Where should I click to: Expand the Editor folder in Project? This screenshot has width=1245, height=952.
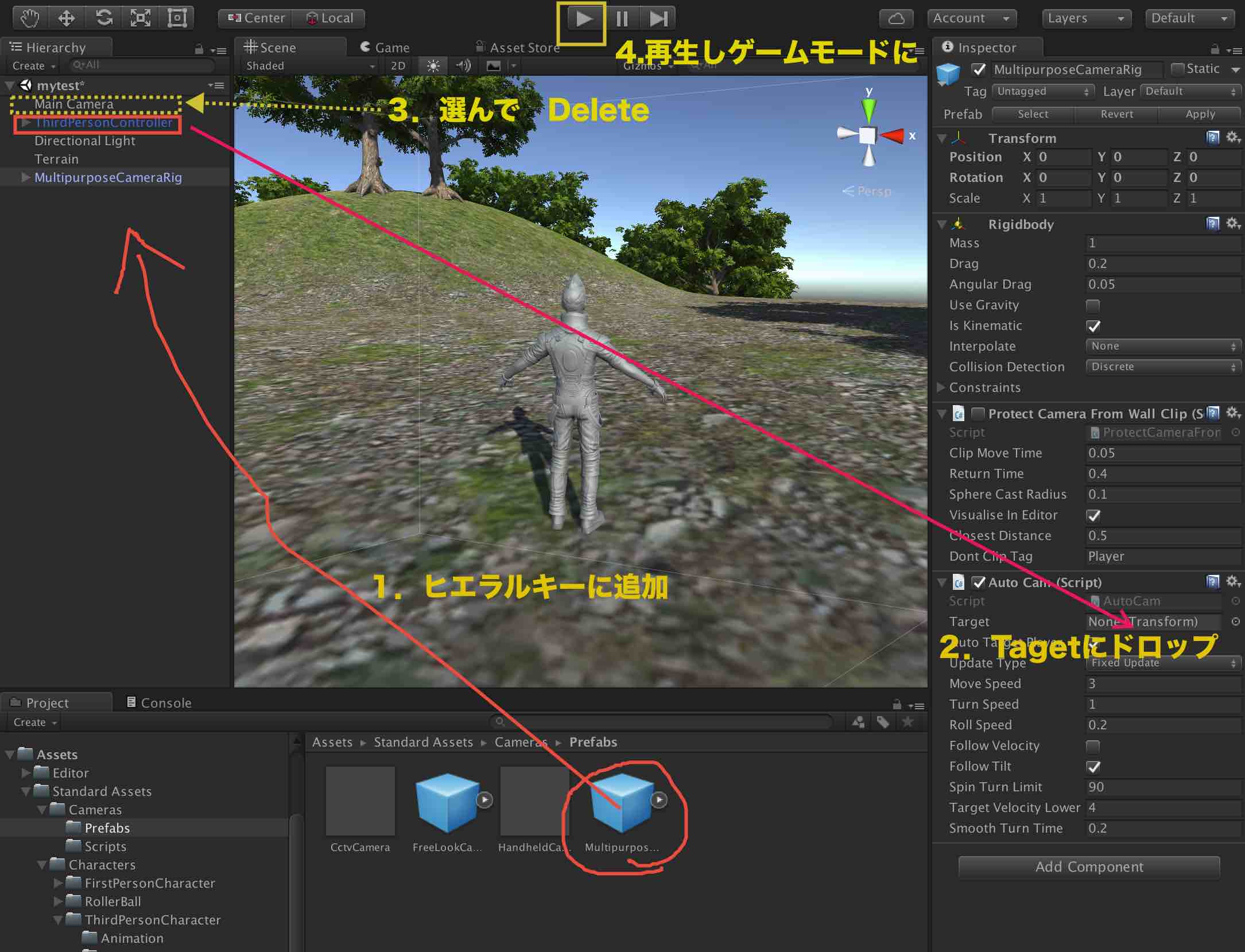click(25, 773)
